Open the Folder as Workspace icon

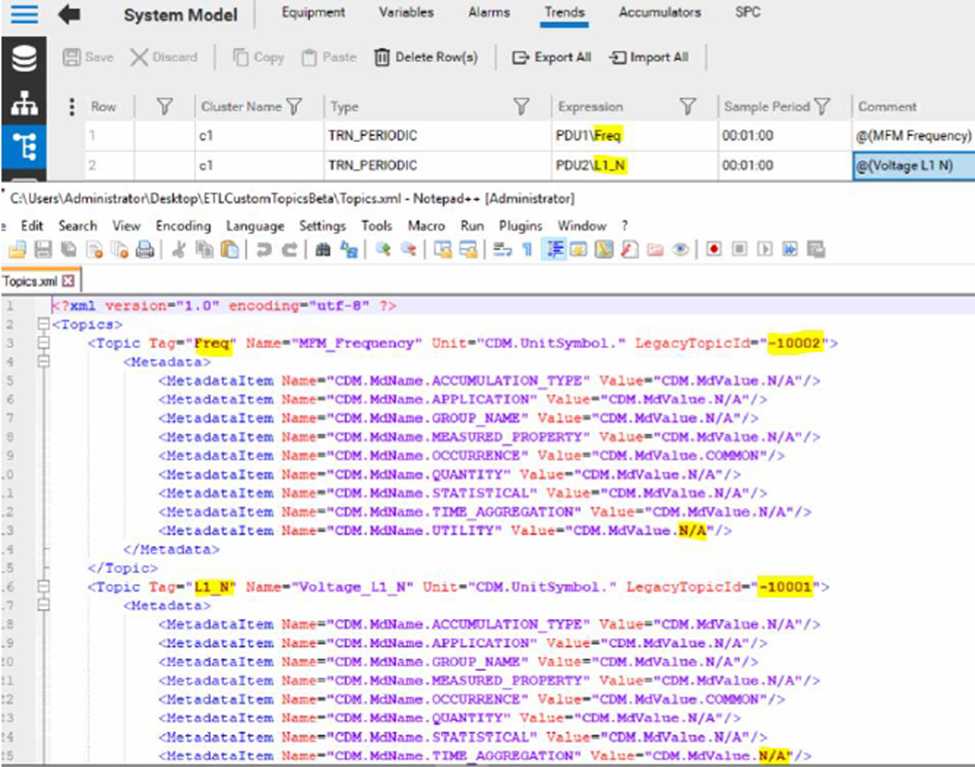pyautogui.click(x=655, y=250)
